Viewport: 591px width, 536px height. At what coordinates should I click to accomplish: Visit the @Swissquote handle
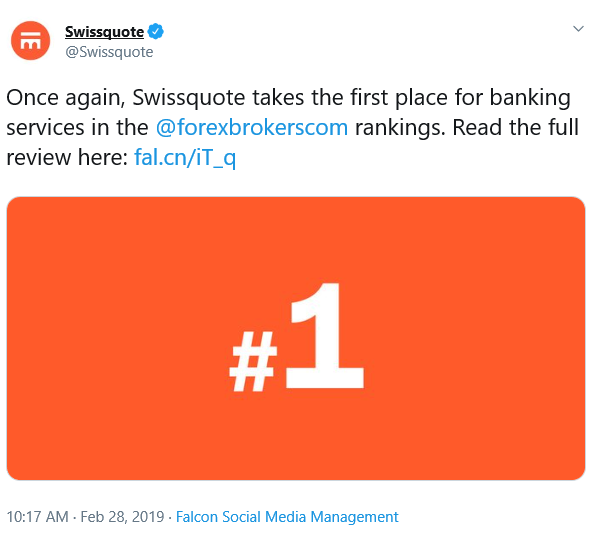109,52
